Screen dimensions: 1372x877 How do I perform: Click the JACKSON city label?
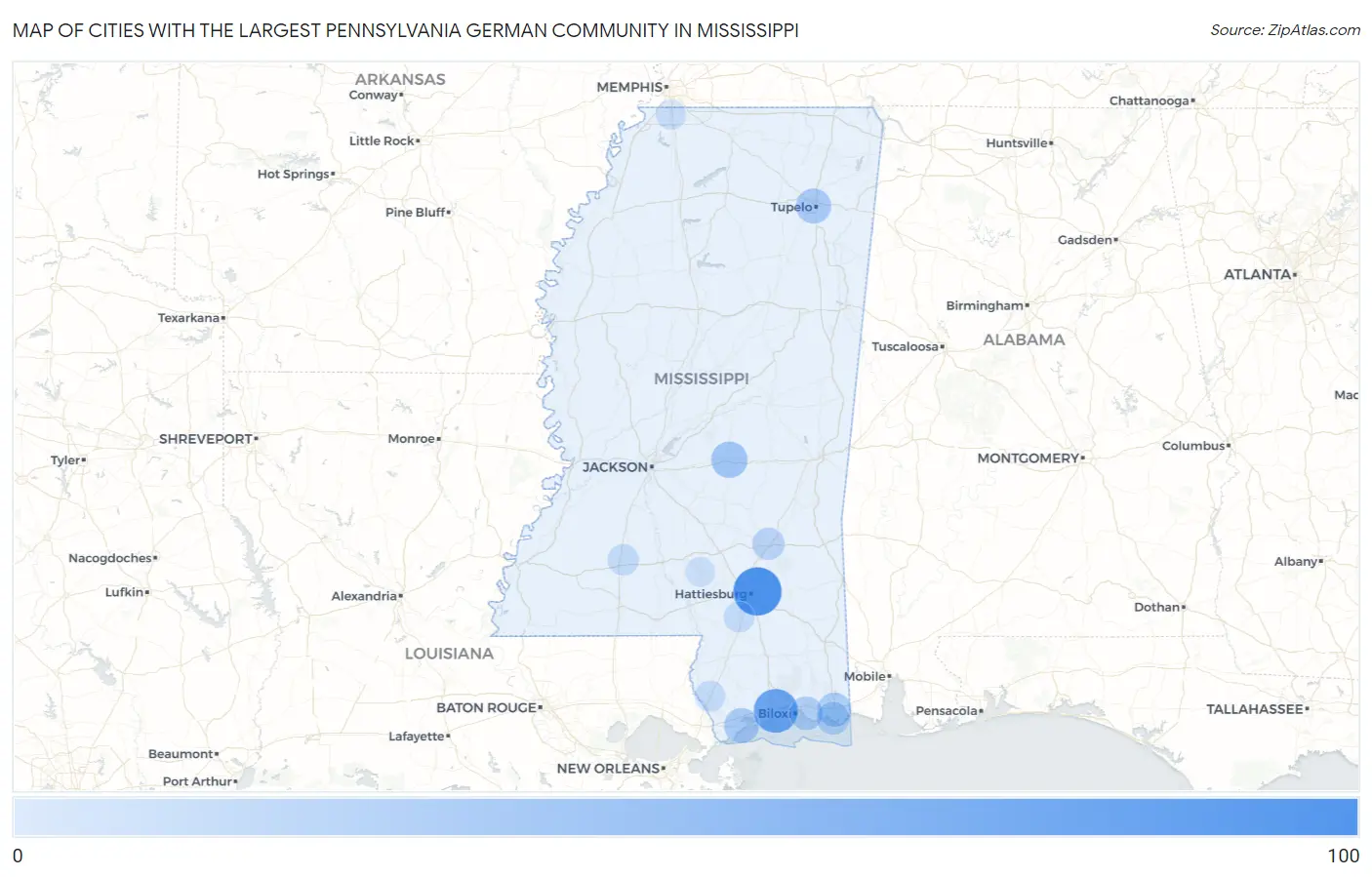click(x=616, y=467)
